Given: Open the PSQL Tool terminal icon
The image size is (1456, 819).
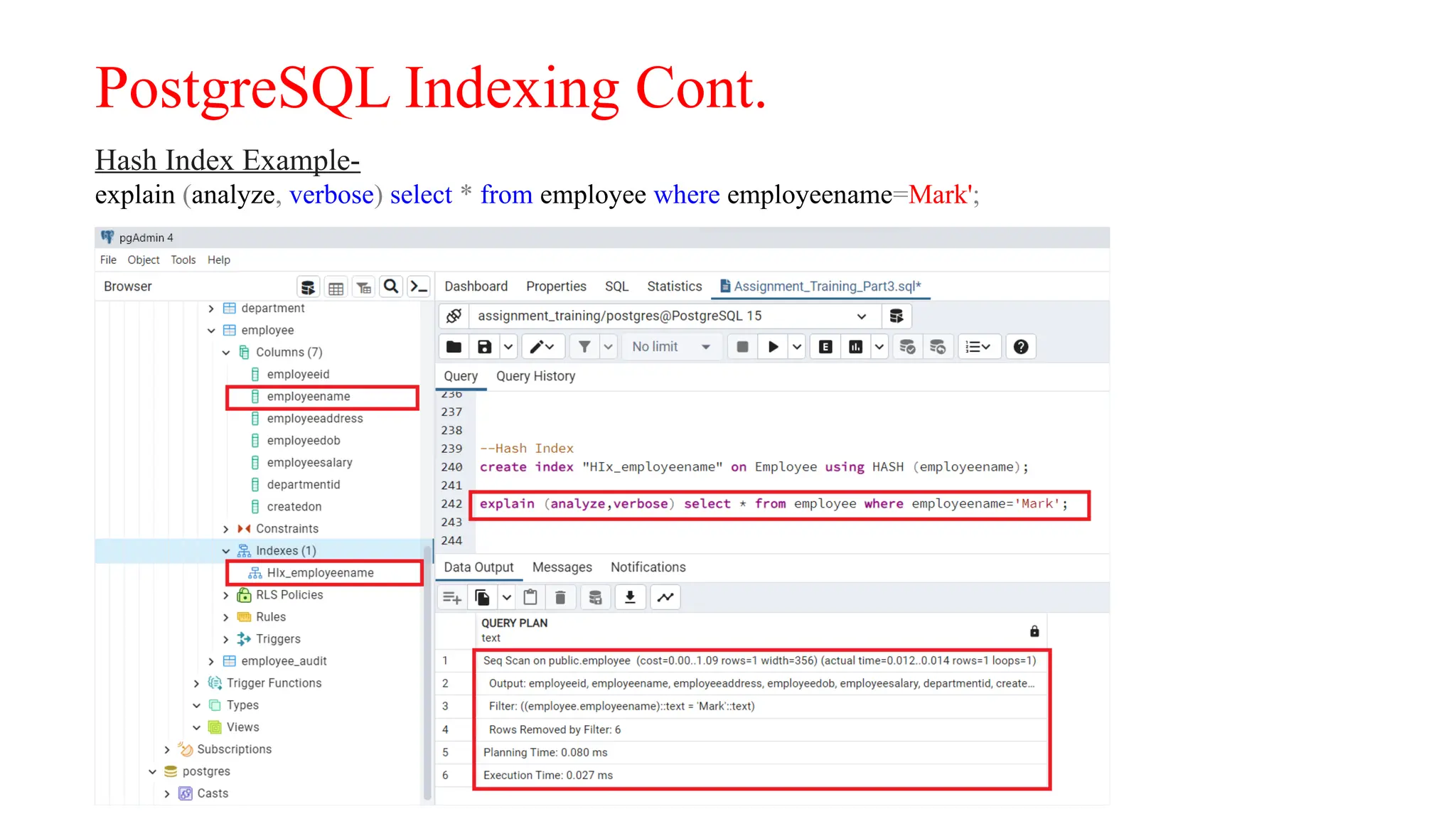Looking at the screenshot, I should (x=419, y=287).
